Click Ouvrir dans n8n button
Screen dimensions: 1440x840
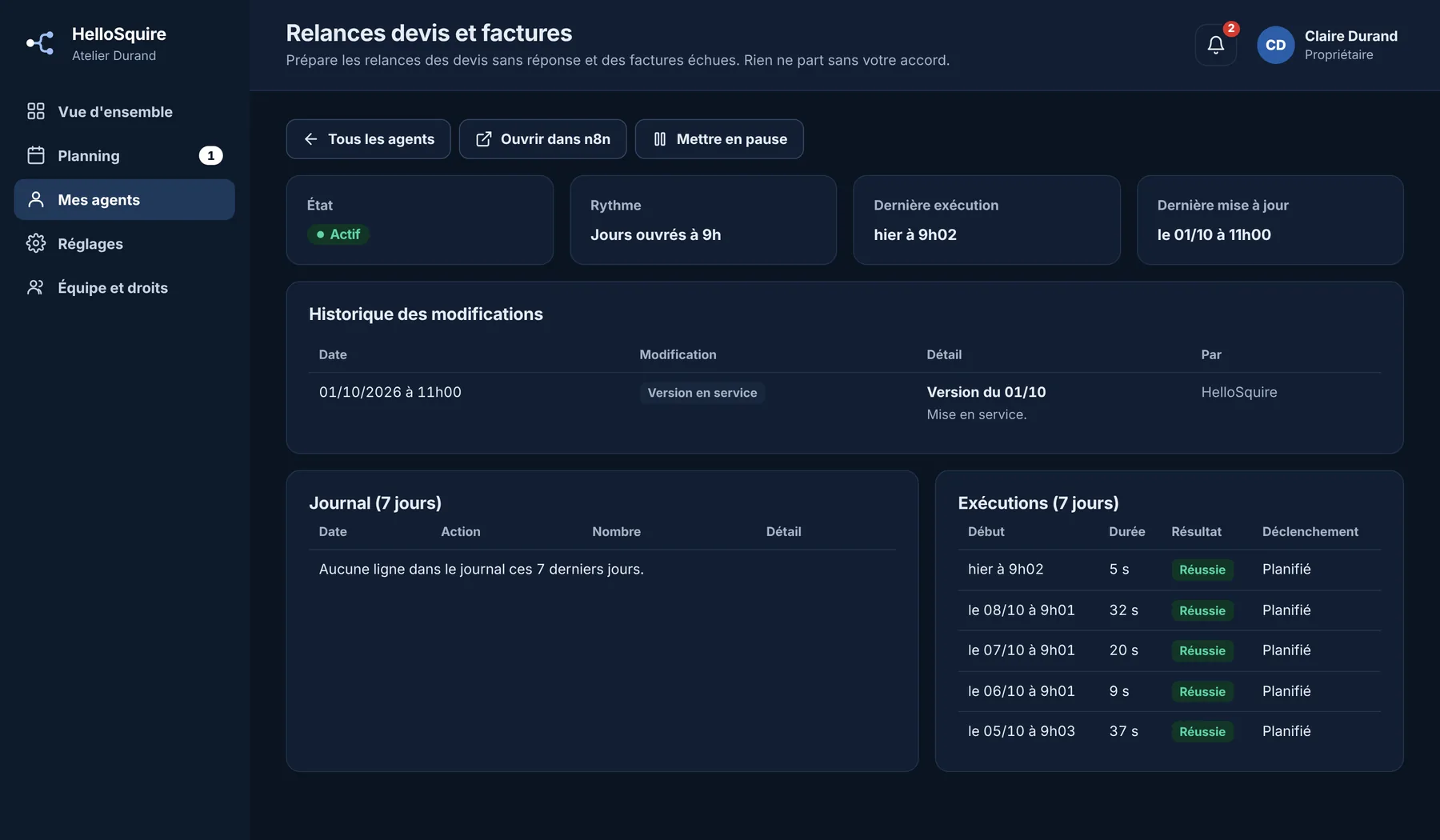(542, 139)
